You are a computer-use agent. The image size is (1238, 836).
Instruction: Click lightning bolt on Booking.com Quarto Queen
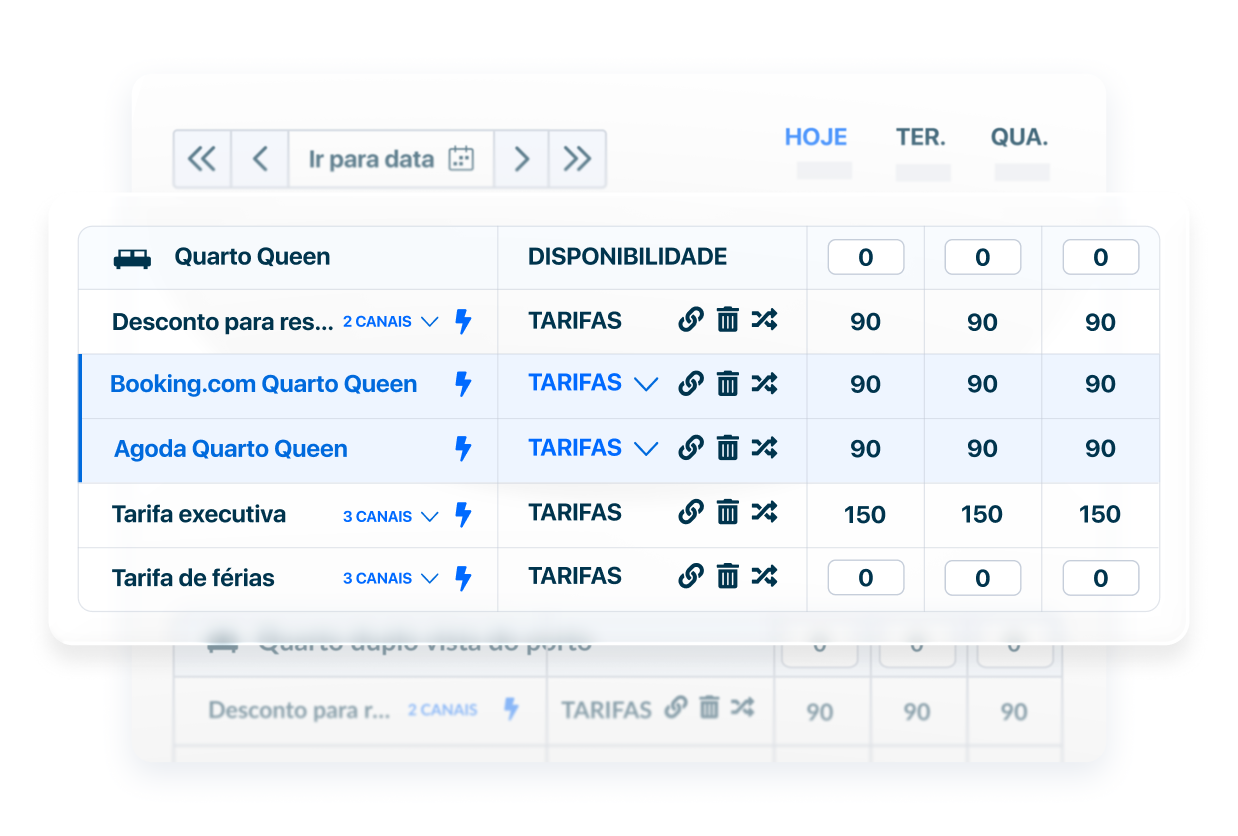(463, 384)
